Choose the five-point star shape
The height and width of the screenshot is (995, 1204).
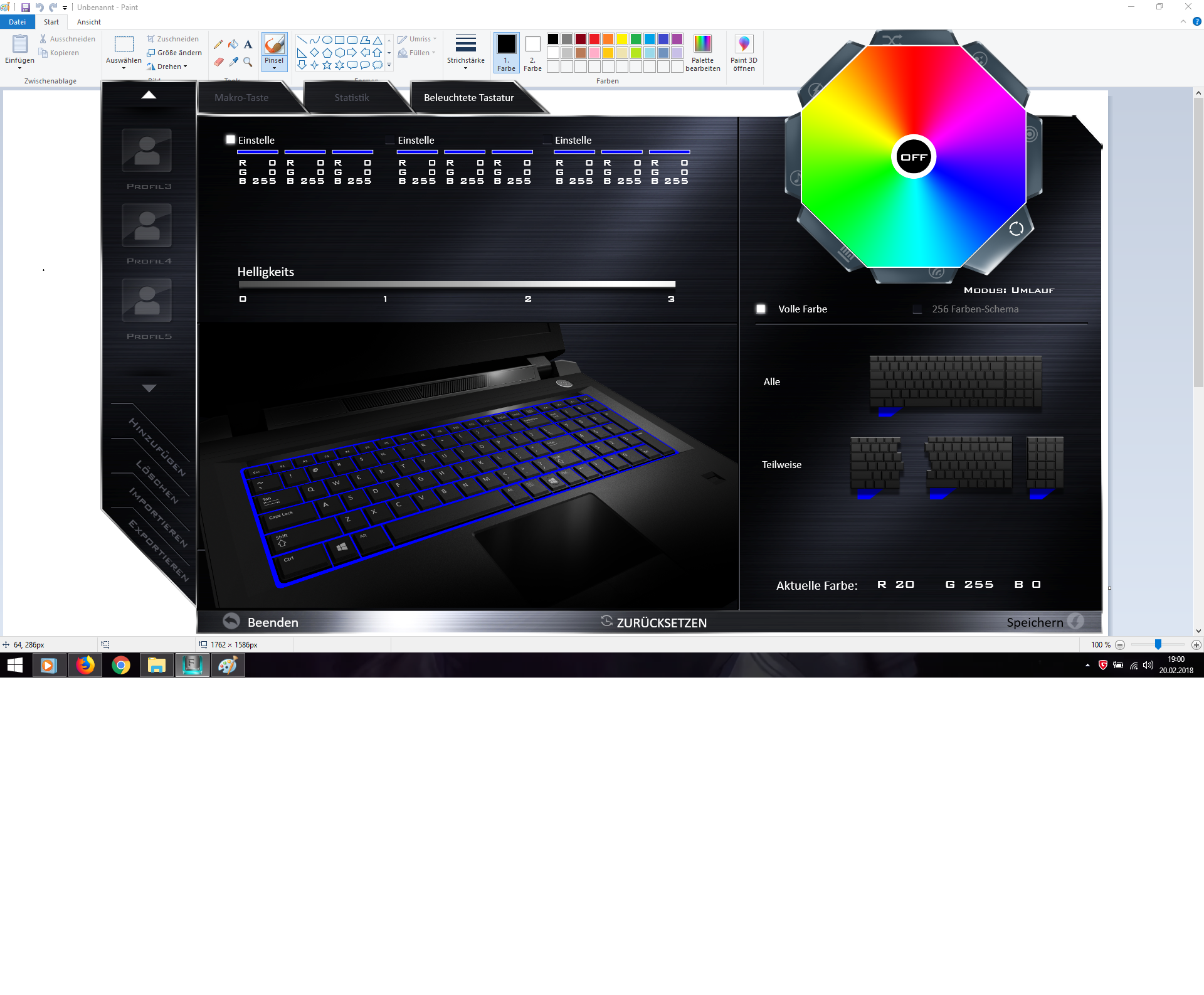pos(327,65)
